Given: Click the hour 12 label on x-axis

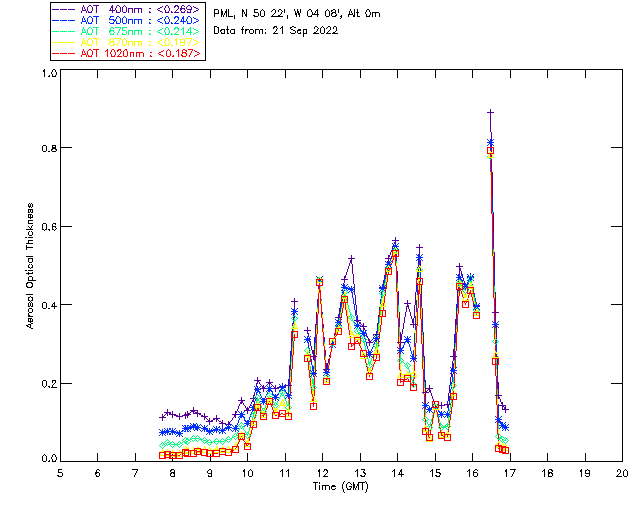Looking at the screenshot, I should pyautogui.click(x=322, y=473).
